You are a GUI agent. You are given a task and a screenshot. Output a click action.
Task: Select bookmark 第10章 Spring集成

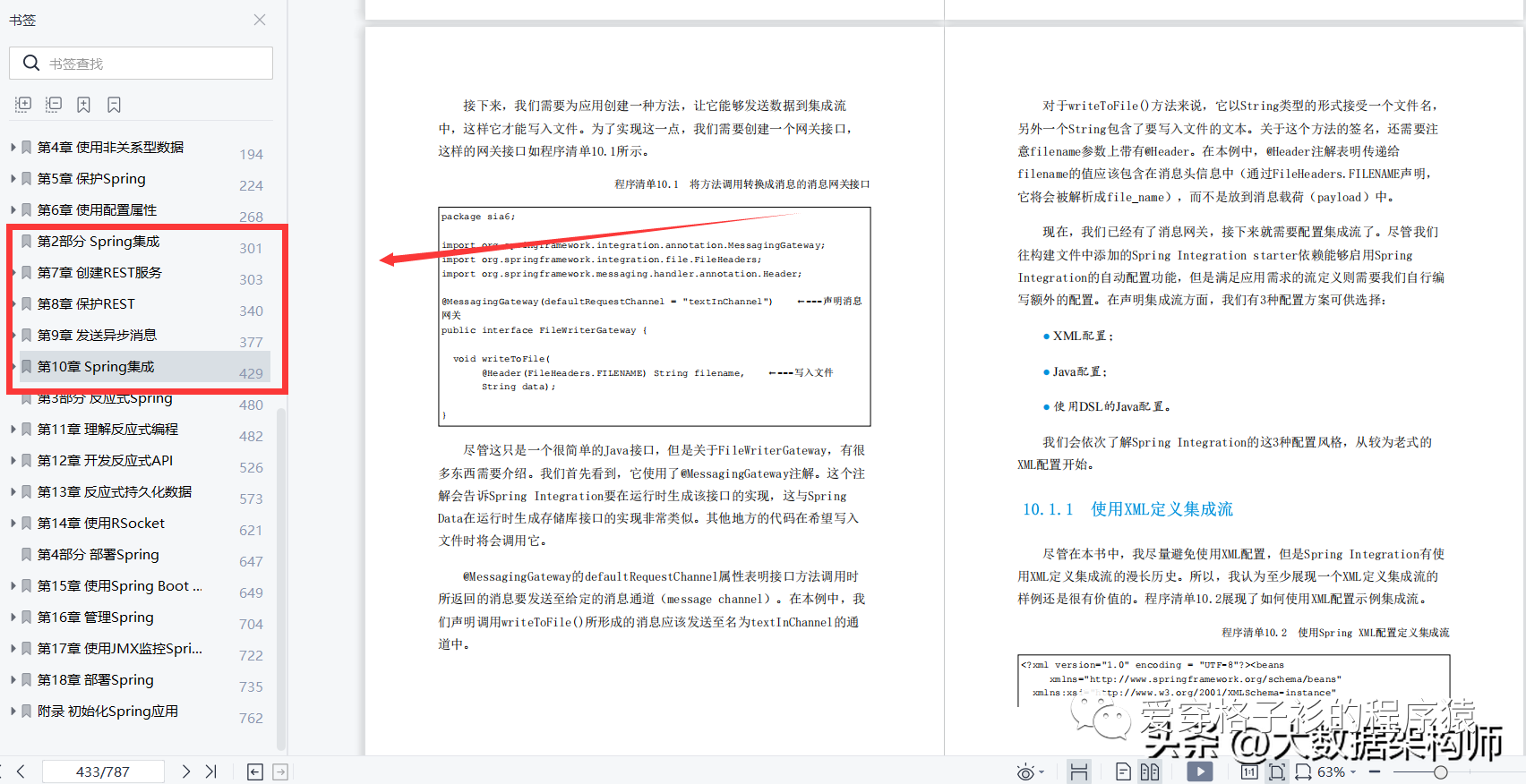point(96,366)
